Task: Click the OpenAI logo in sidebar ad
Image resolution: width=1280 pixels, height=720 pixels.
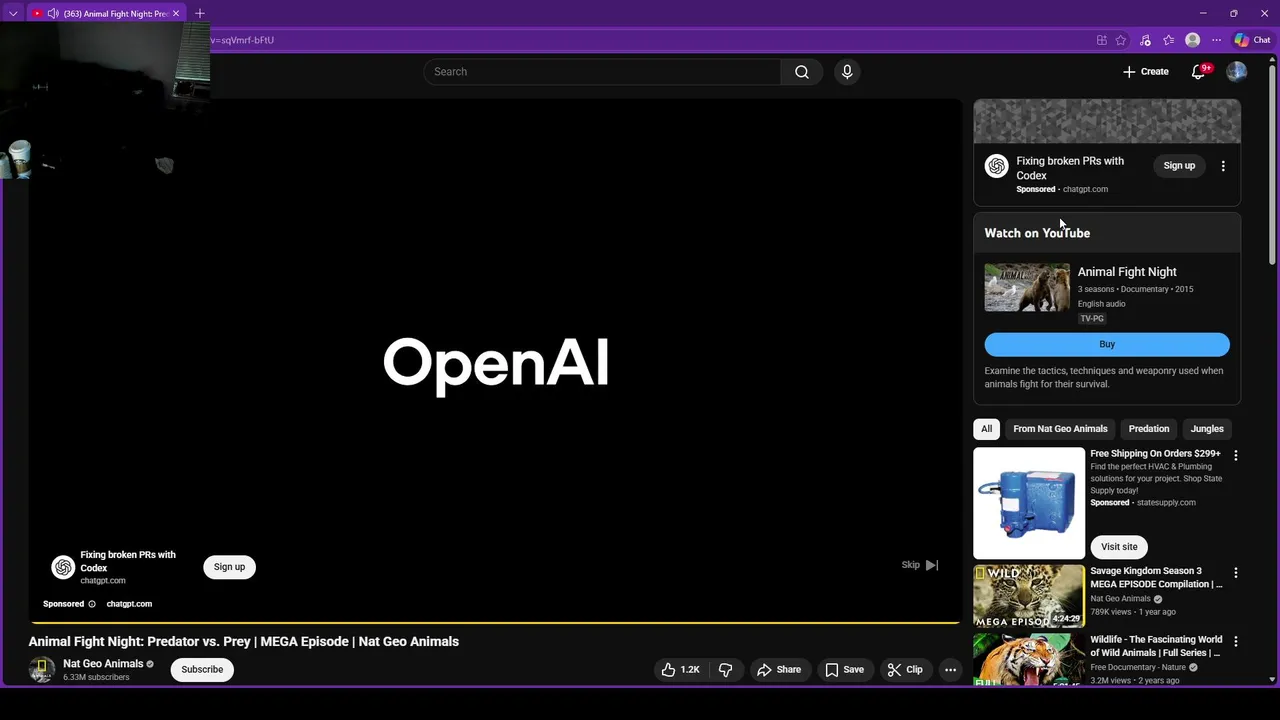Action: coord(996,166)
